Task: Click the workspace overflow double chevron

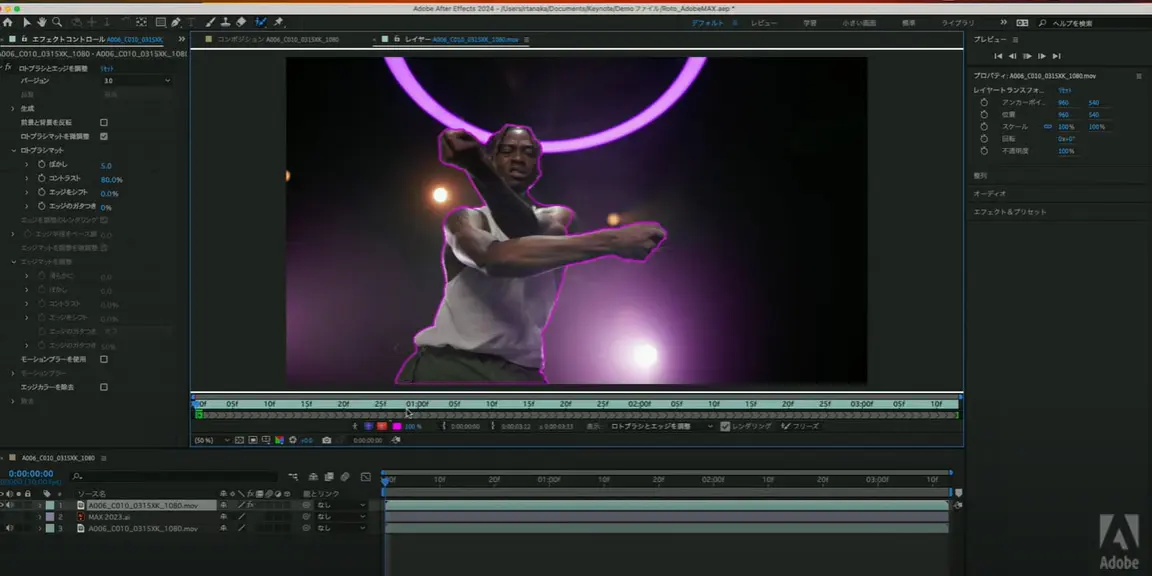Action: (x=1004, y=23)
